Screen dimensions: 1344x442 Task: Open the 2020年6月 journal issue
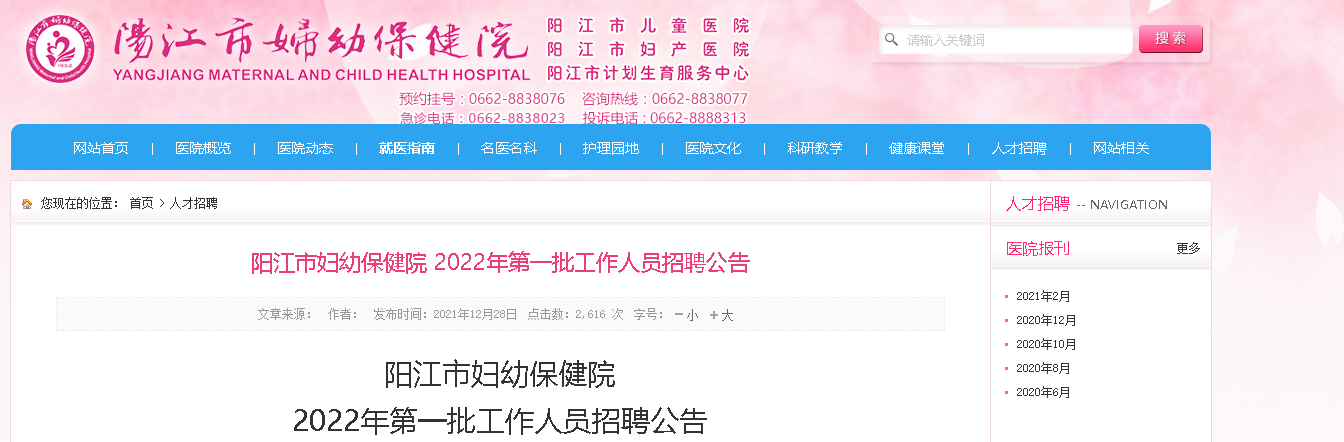pyautogui.click(x=1043, y=392)
